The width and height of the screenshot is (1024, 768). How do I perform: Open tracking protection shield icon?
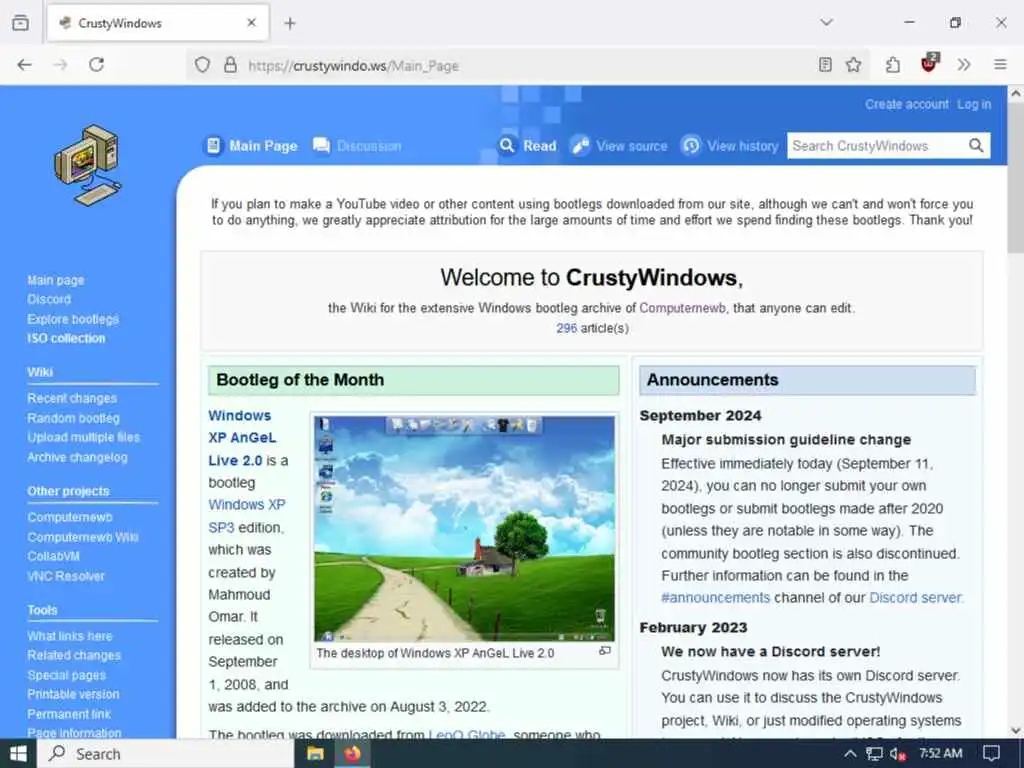point(202,65)
